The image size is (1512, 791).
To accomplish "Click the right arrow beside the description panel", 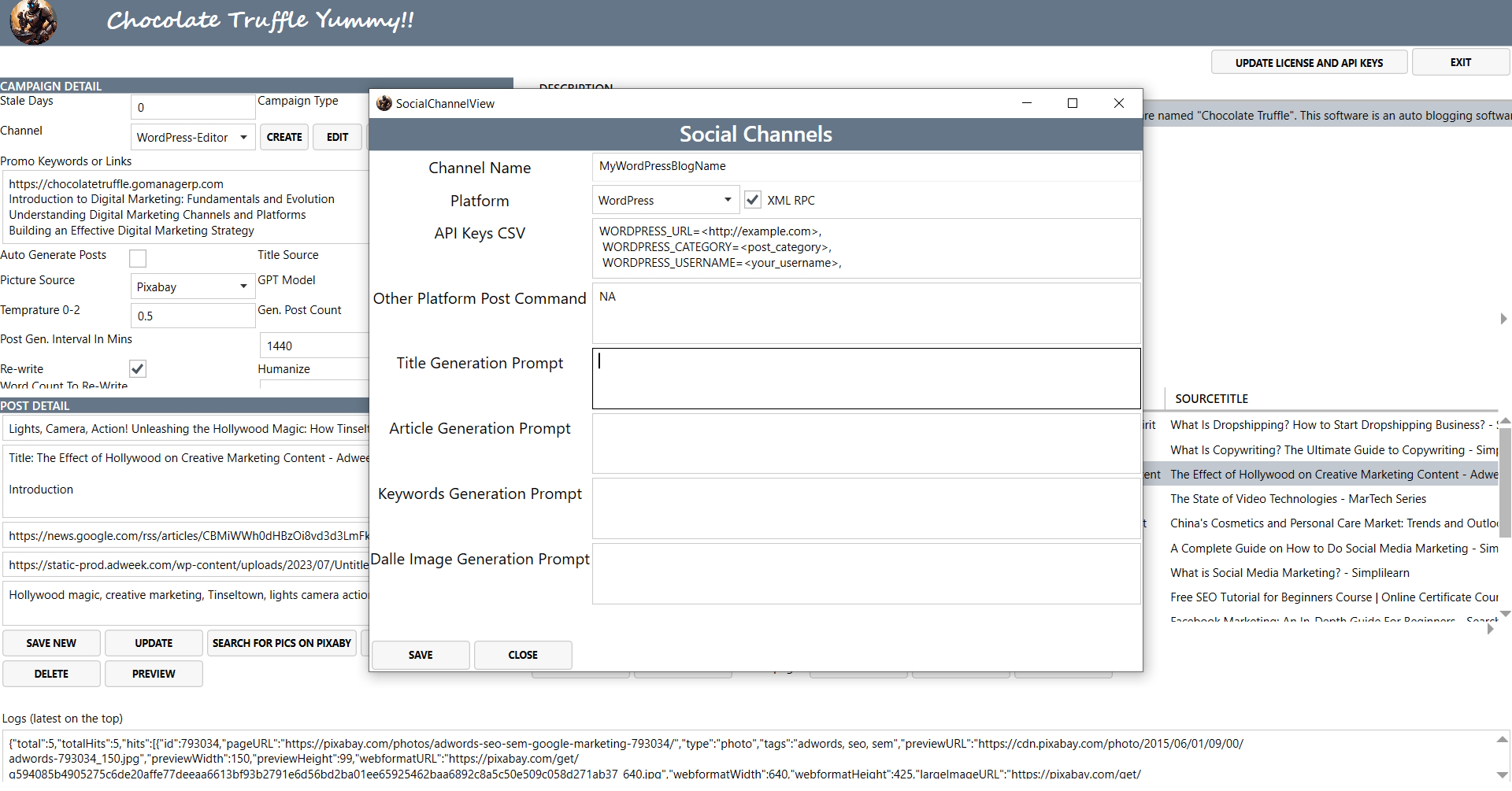I will pyautogui.click(x=1503, y=320).
